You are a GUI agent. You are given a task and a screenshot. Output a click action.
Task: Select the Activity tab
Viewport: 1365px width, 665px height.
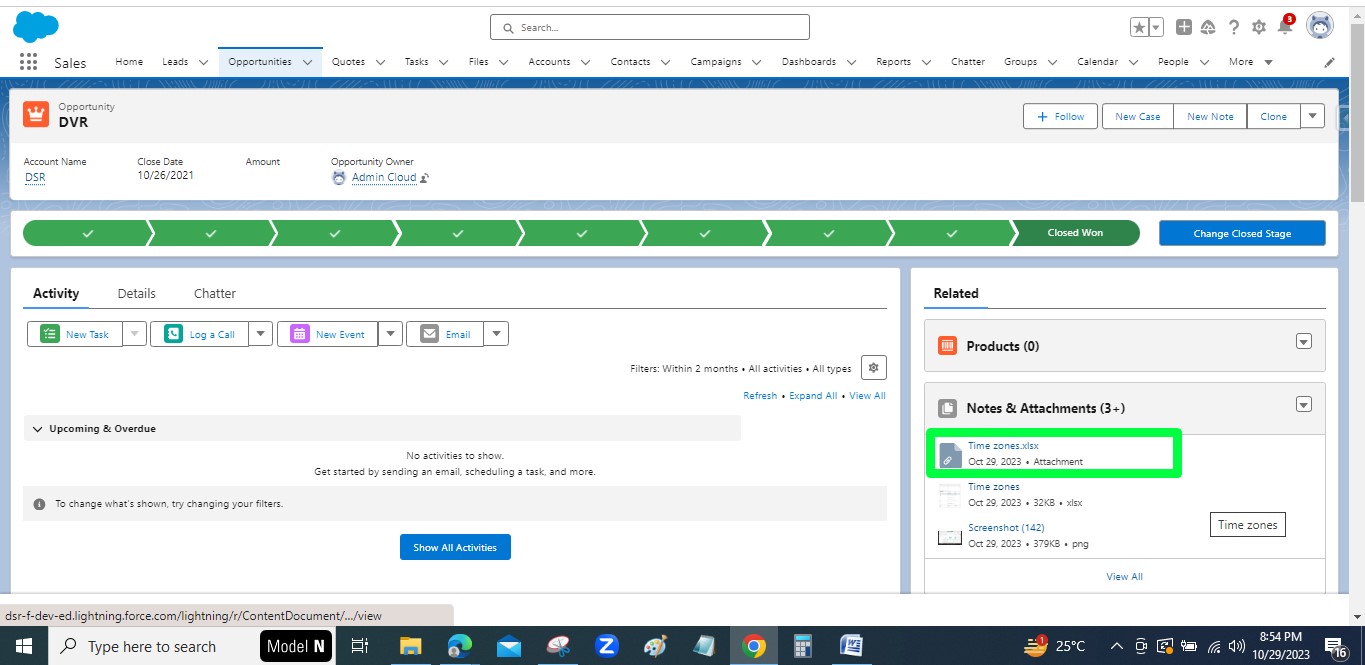[56, 293]
